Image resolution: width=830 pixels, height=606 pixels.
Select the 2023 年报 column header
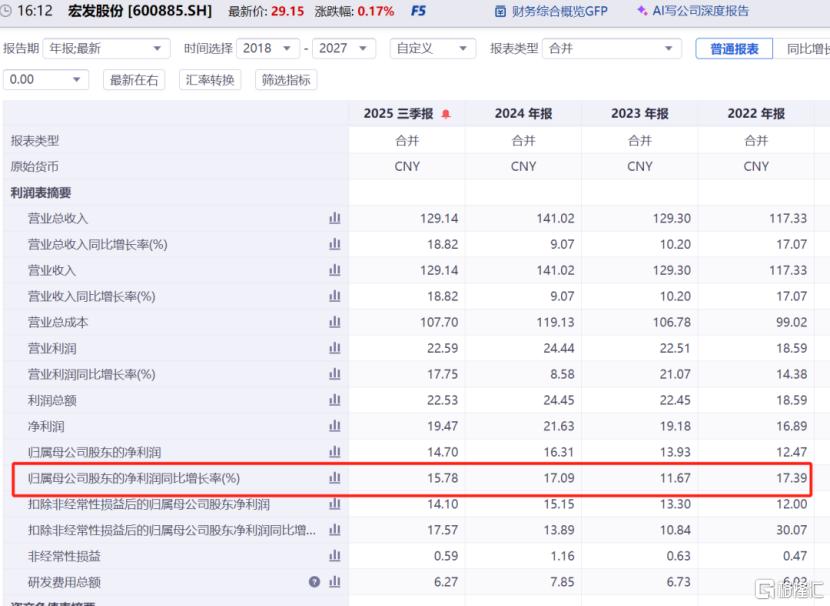point(640,114)
